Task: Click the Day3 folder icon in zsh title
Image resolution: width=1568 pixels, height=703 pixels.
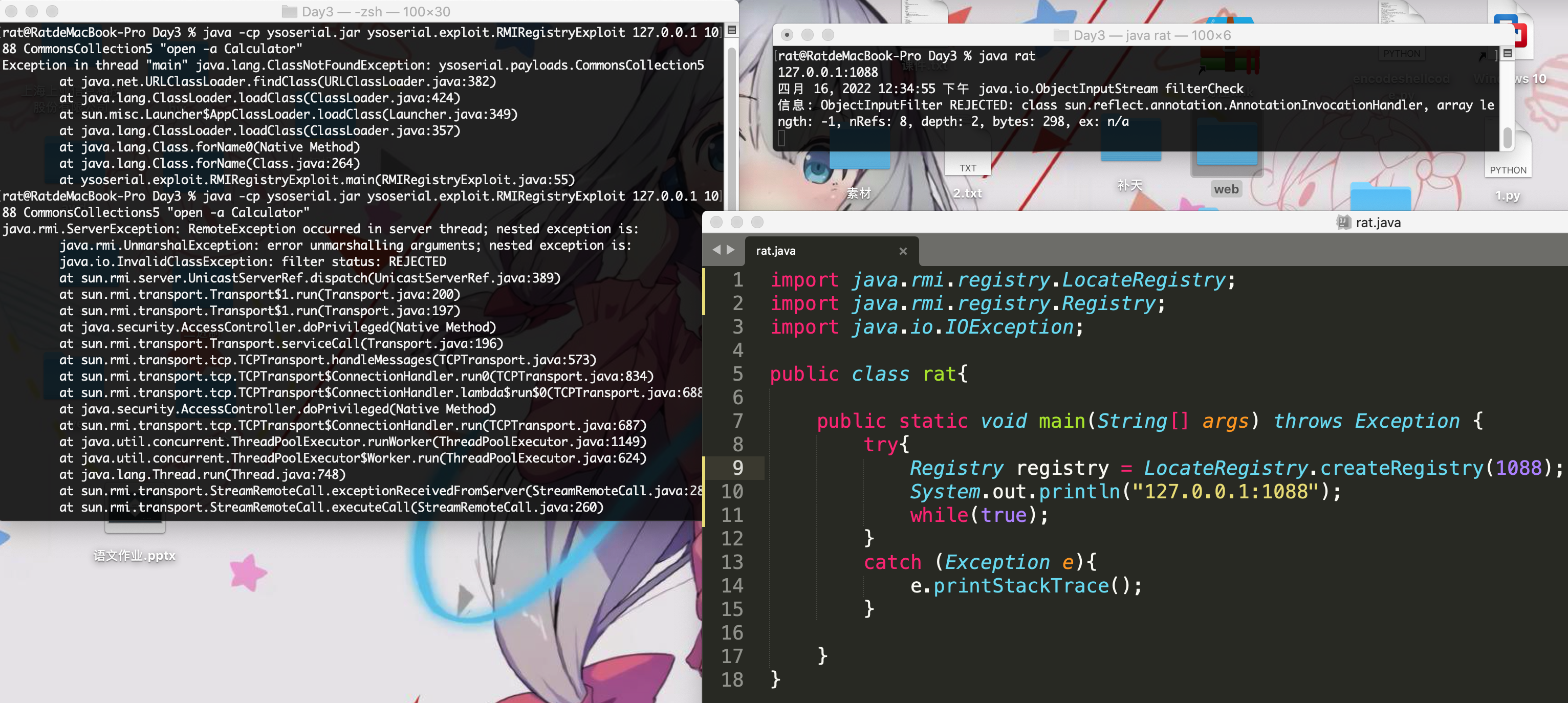Action: point(290,12)
